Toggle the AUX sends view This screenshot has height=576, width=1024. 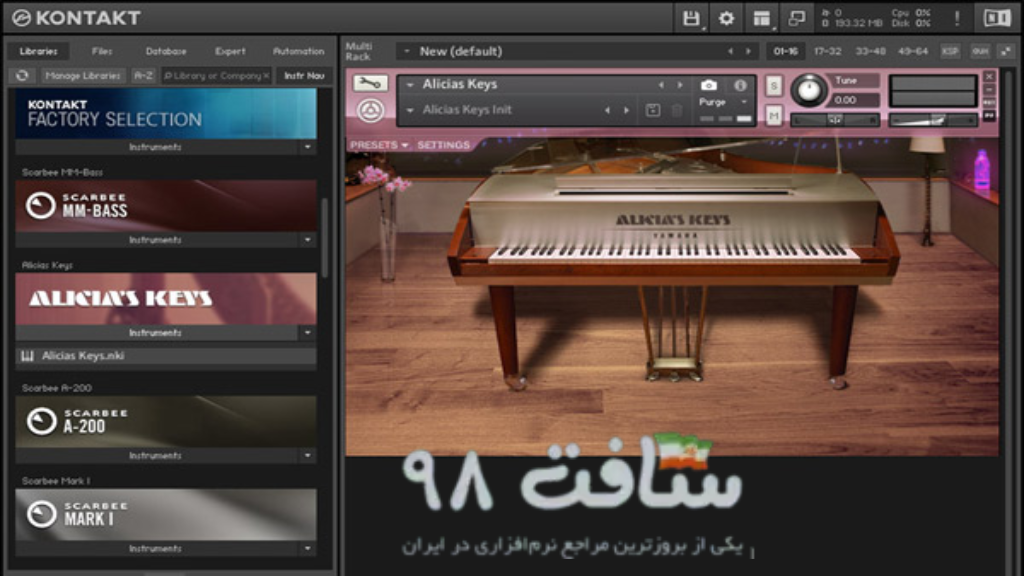(x=980, y=51)
